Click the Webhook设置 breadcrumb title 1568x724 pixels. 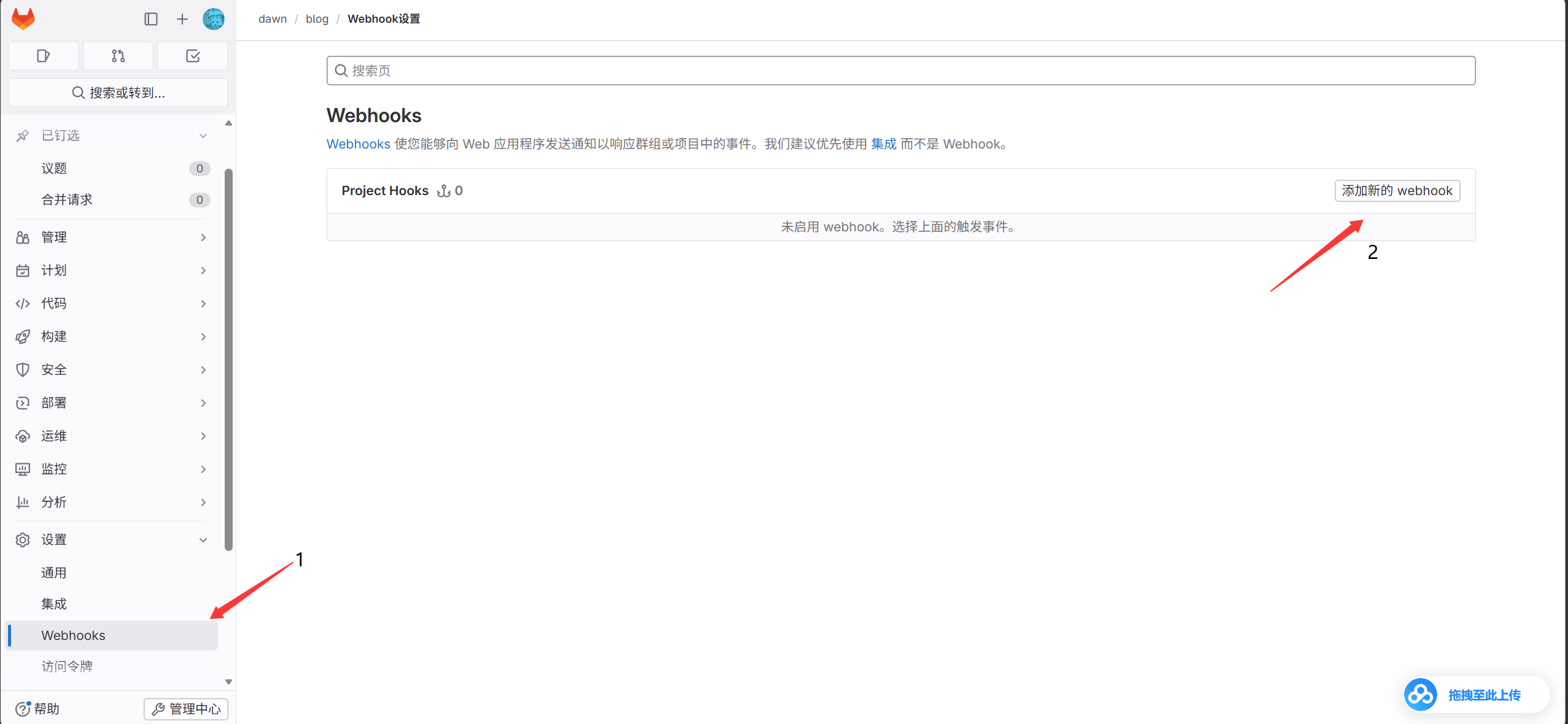(x=384, y=19)
